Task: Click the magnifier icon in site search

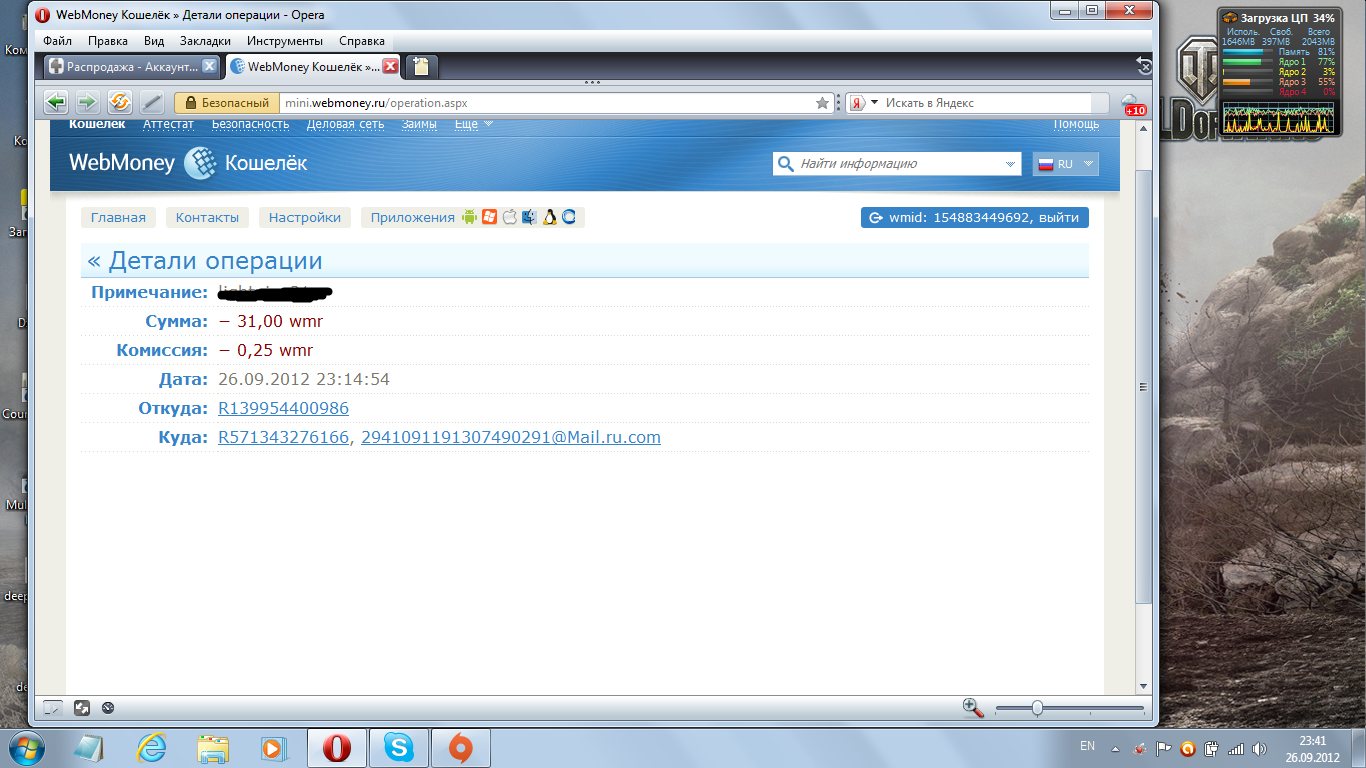Action: (x=786, y=164)
